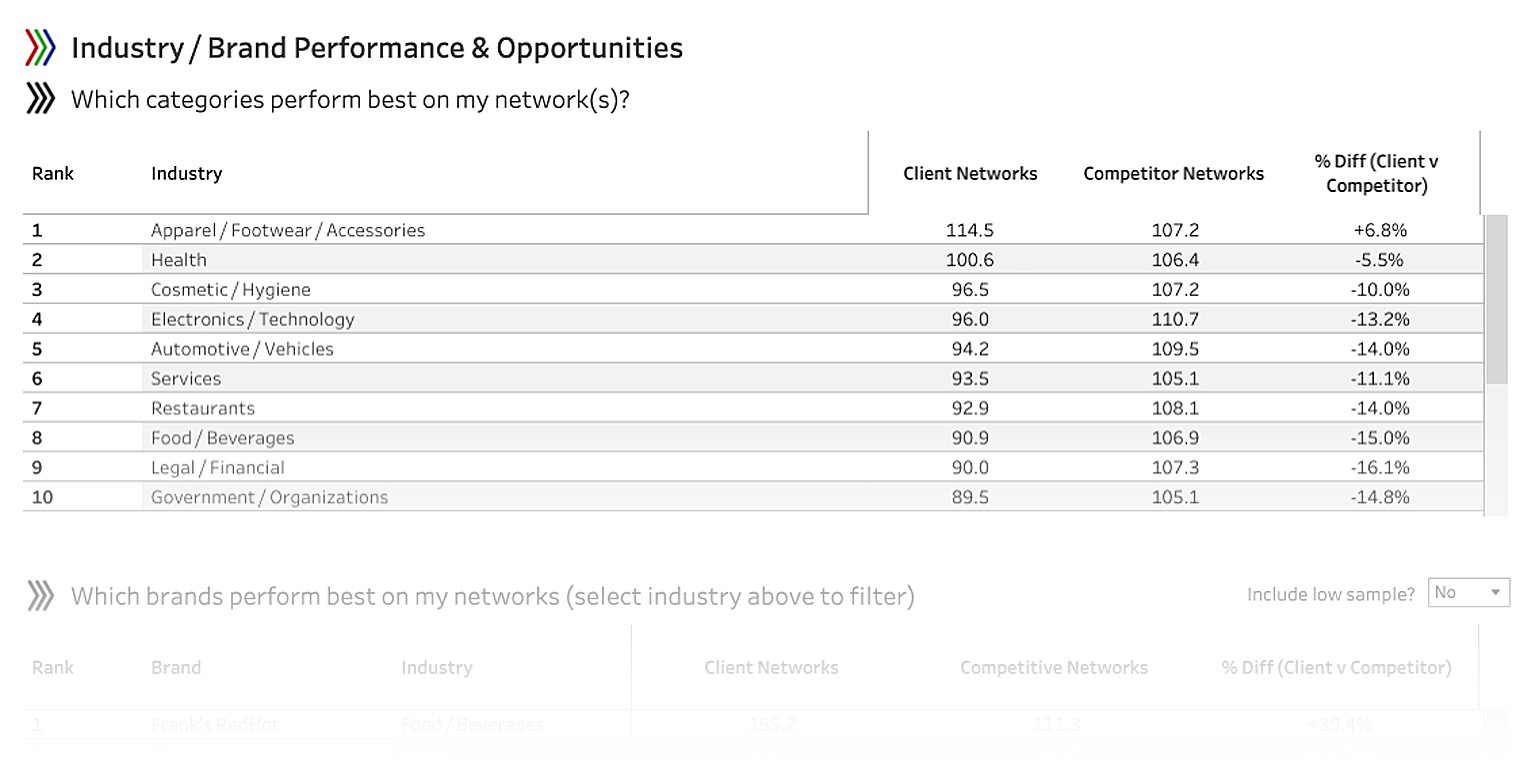Screen dimensions: 1529x773
Task: Sort by the Competitor Networks column header
Action: (x=1172, y=172)
